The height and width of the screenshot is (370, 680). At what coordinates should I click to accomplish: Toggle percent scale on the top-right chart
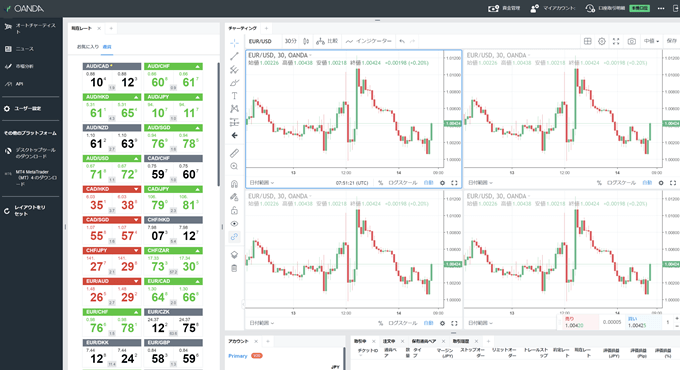click(599, 183)
